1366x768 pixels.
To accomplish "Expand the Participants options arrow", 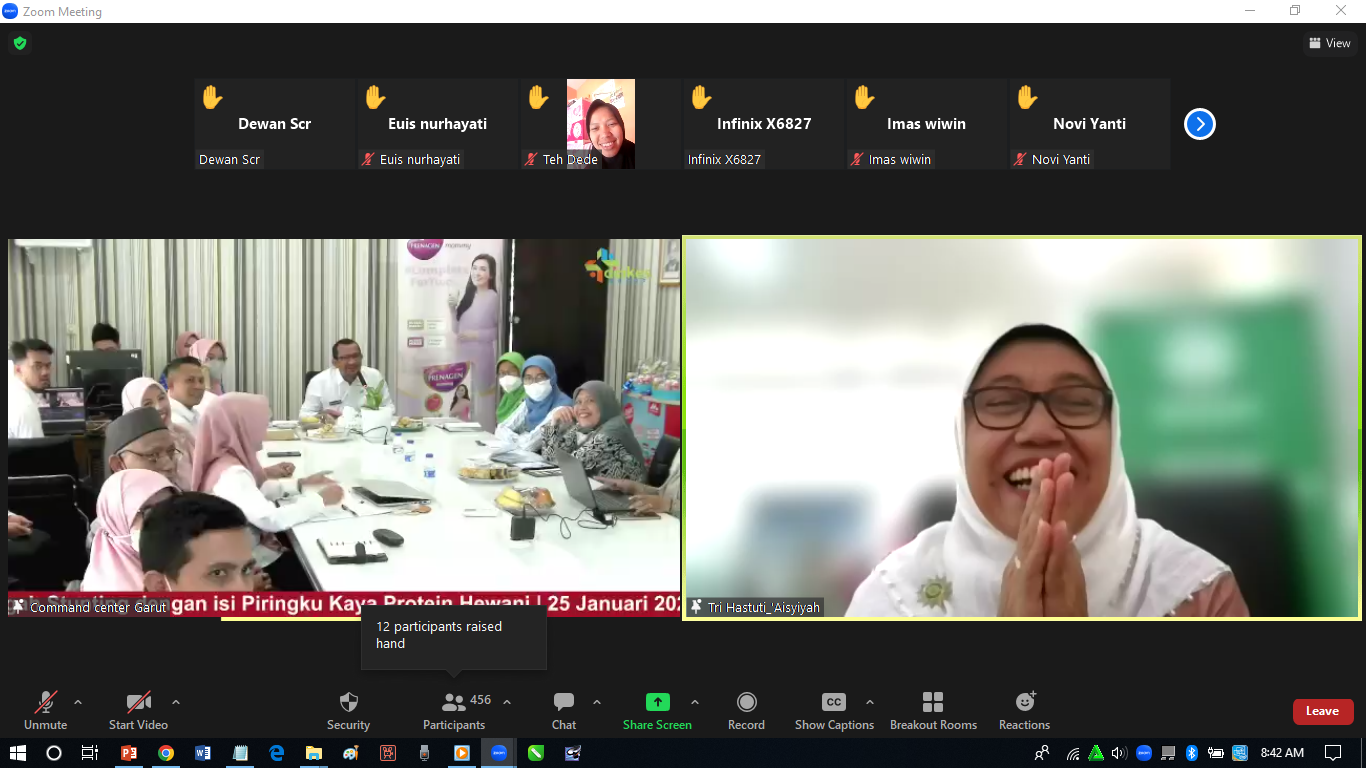I will point(507,702).
